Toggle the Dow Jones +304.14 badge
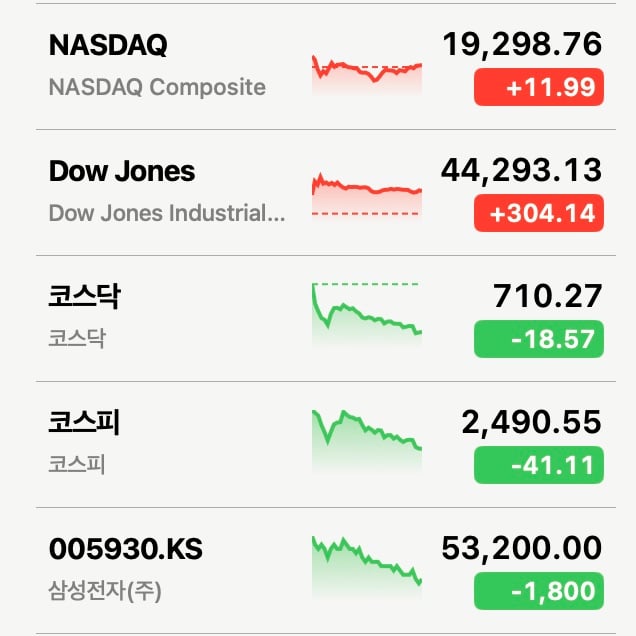This screenshot has height=636, width=636. pos(539,213)
